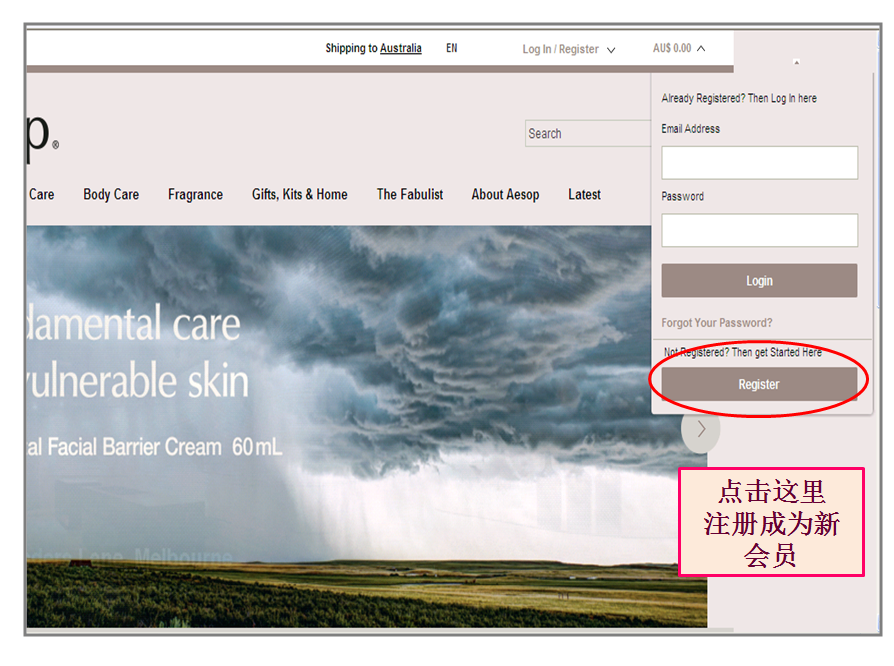The height and width of the screenshot is (666, 894).
Task: Click the carousel next arrow
Action: (701, 428)
